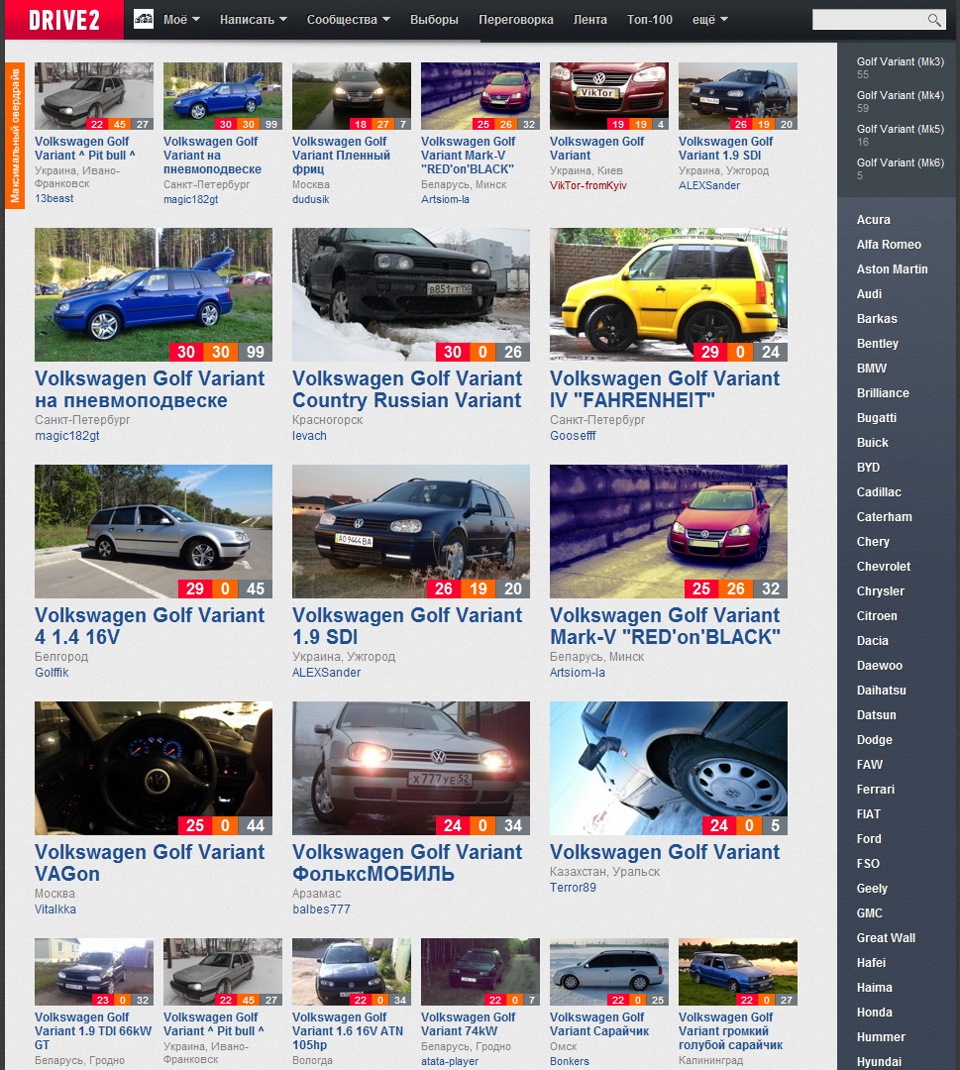Open user profile dudusik
The height and width of the screenshot is (1070, 960).
310,199
